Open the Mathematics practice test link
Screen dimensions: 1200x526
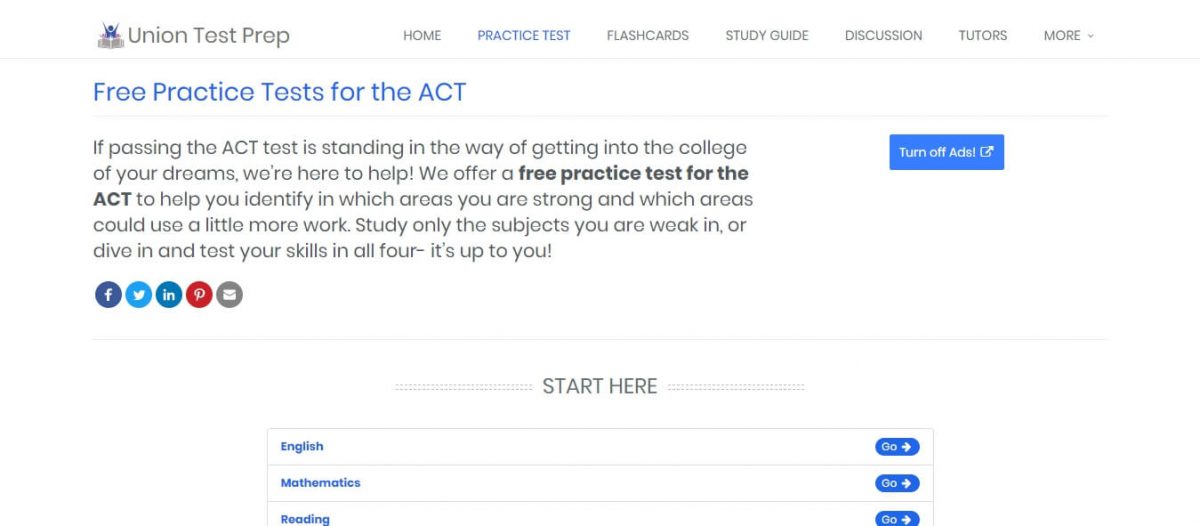(320, 483)
